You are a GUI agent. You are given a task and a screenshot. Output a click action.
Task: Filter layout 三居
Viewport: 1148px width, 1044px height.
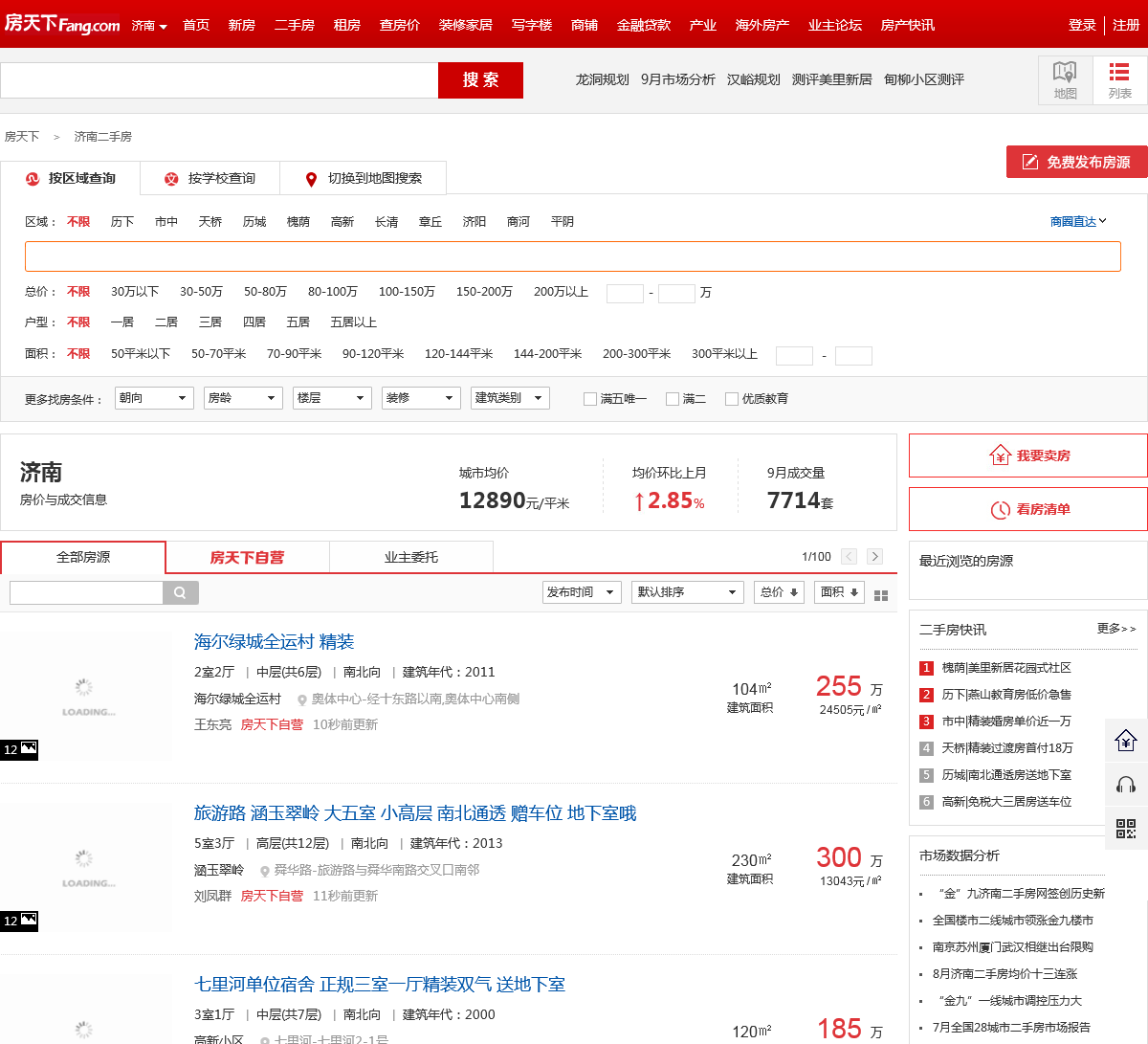point(210,322)
